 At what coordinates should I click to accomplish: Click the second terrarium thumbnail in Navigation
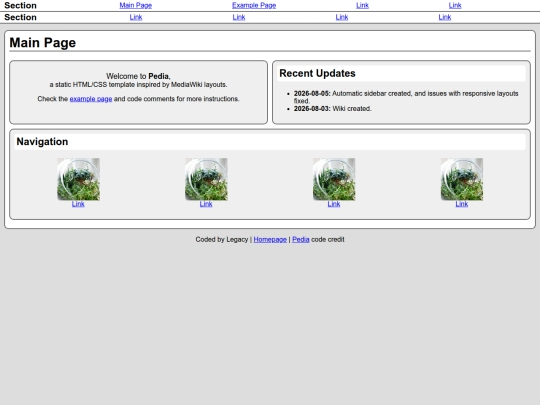click(x=206, y=179)
